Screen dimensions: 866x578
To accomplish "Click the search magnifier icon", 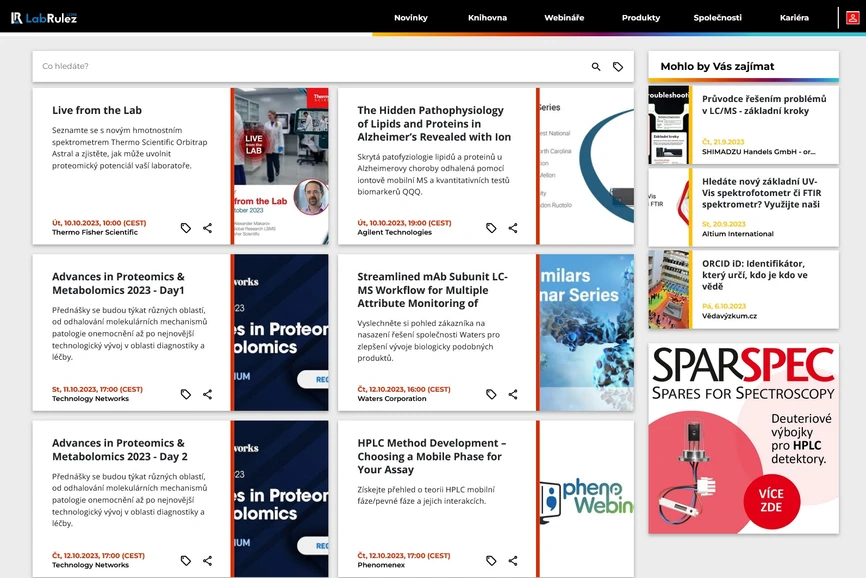I will point(596,67).
